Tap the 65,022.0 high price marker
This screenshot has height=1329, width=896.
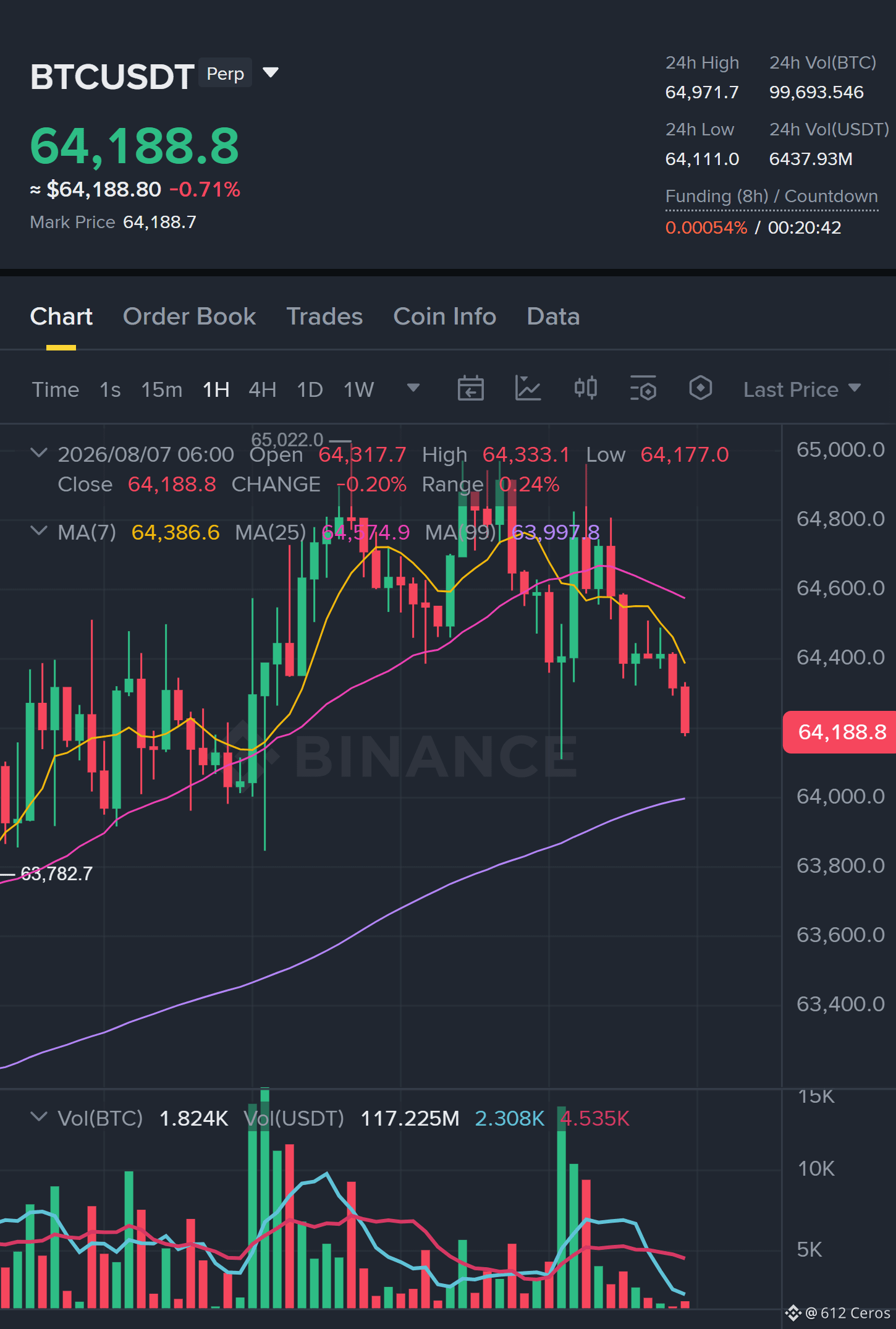point(287,439)
